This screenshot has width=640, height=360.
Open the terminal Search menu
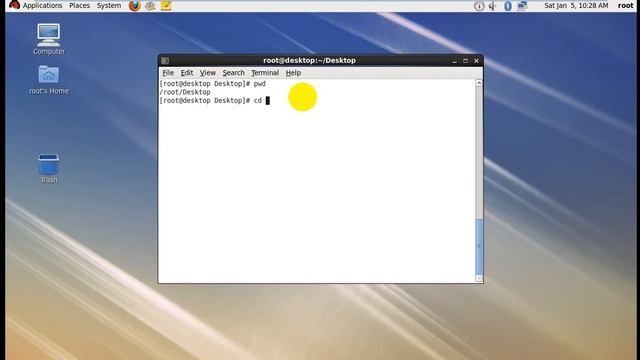pos(233,73)
